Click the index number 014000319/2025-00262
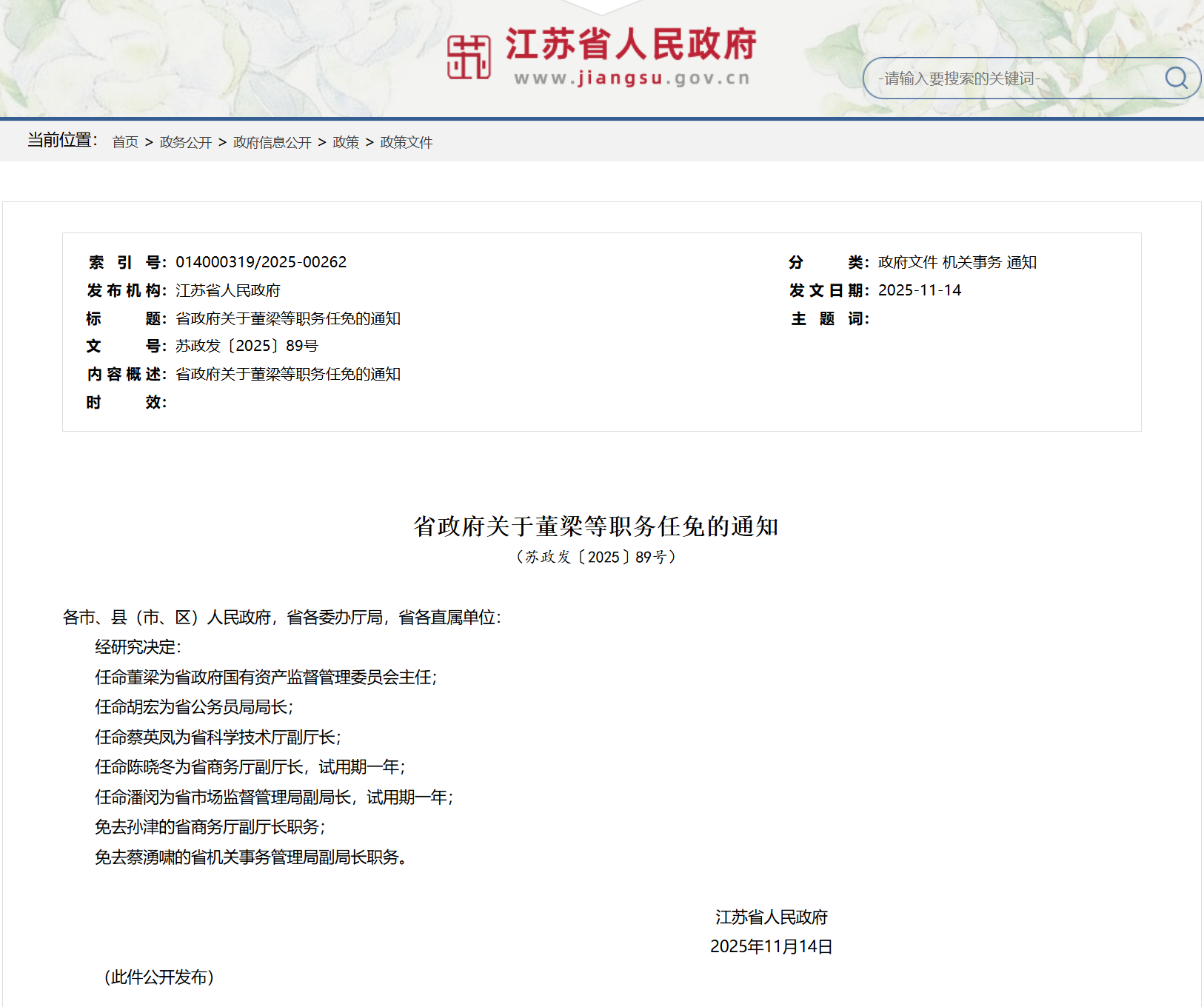The width and height of the screenshot is (1204, 1007). point(261,262)
